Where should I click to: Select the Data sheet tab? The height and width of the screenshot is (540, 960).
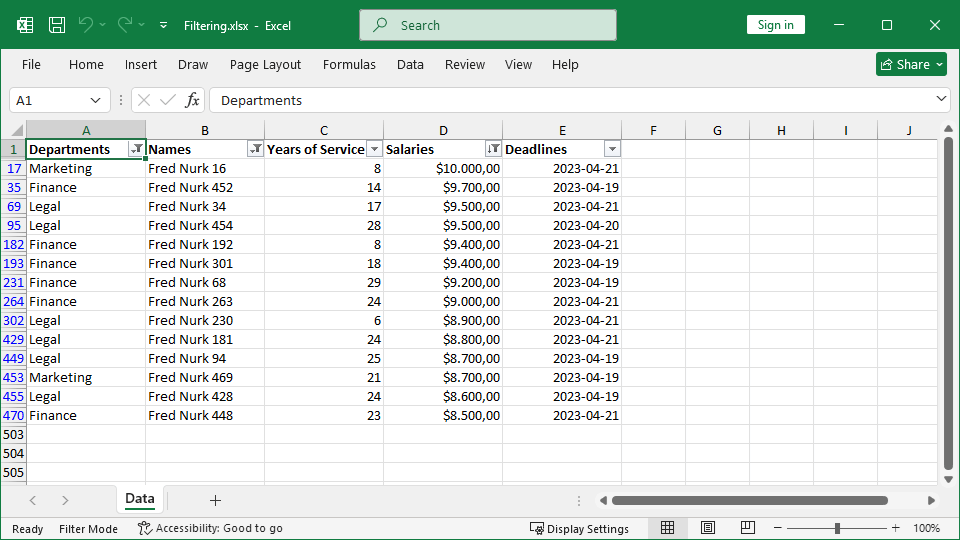(x=139, y=499)
